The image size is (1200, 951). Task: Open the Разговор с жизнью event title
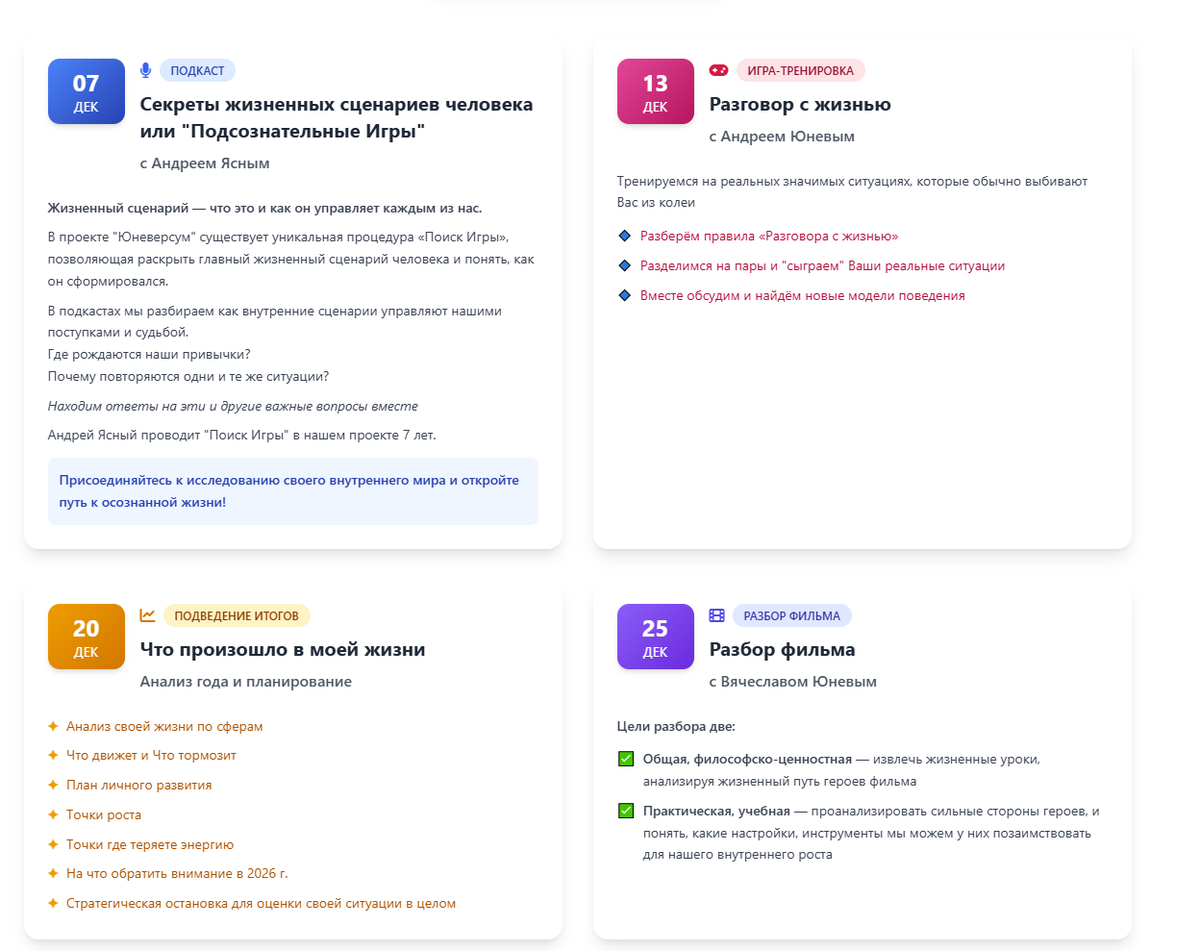[800, 104]
